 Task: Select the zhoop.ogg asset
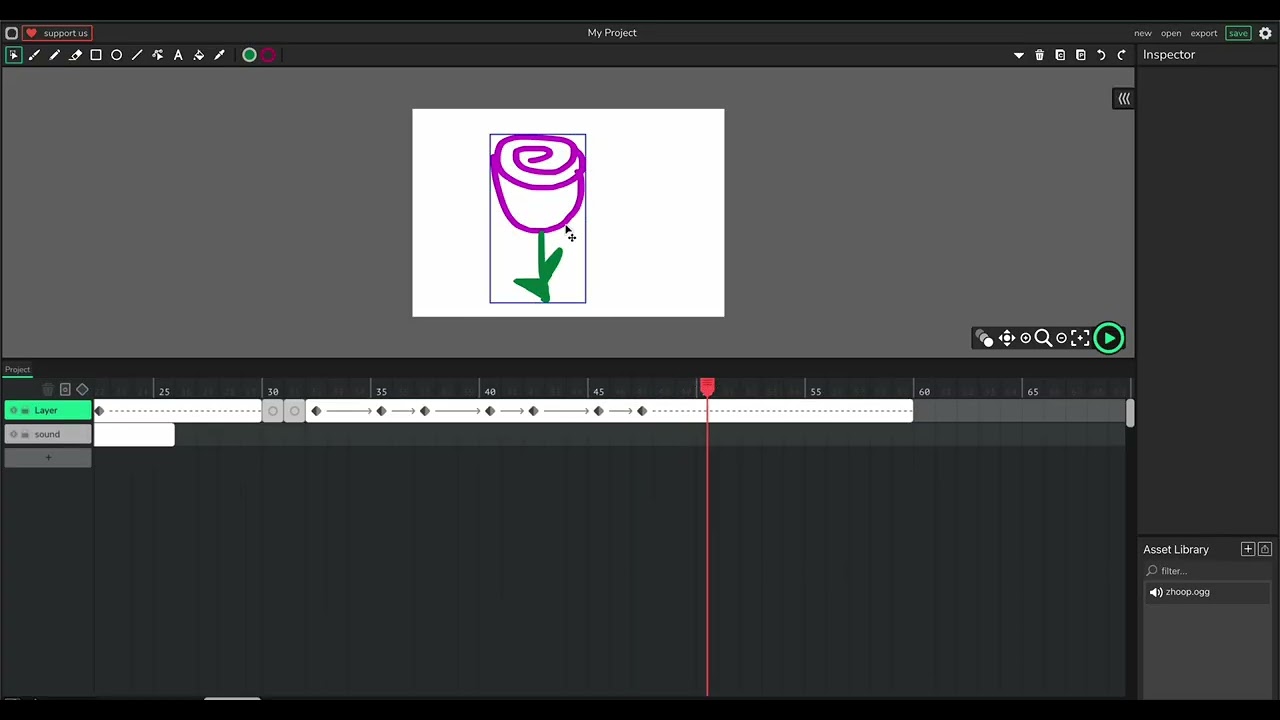point(1208,592)
